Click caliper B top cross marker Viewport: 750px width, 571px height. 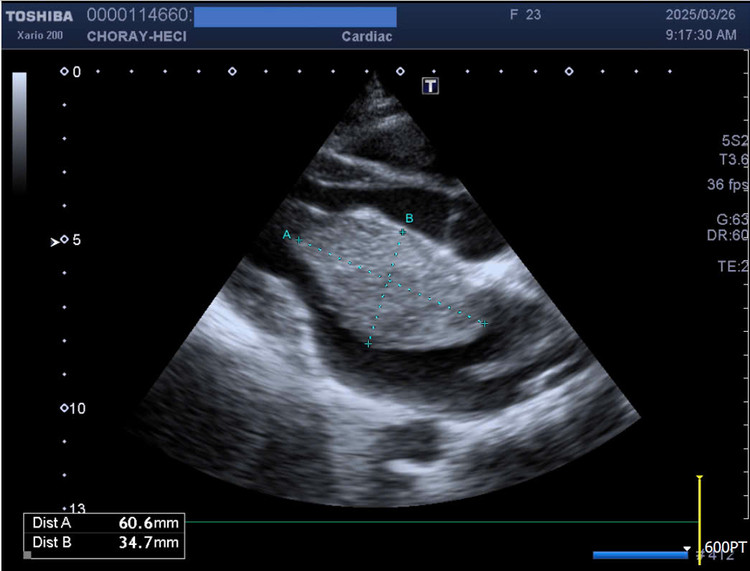pyautogui.click(x=402, y=232)
